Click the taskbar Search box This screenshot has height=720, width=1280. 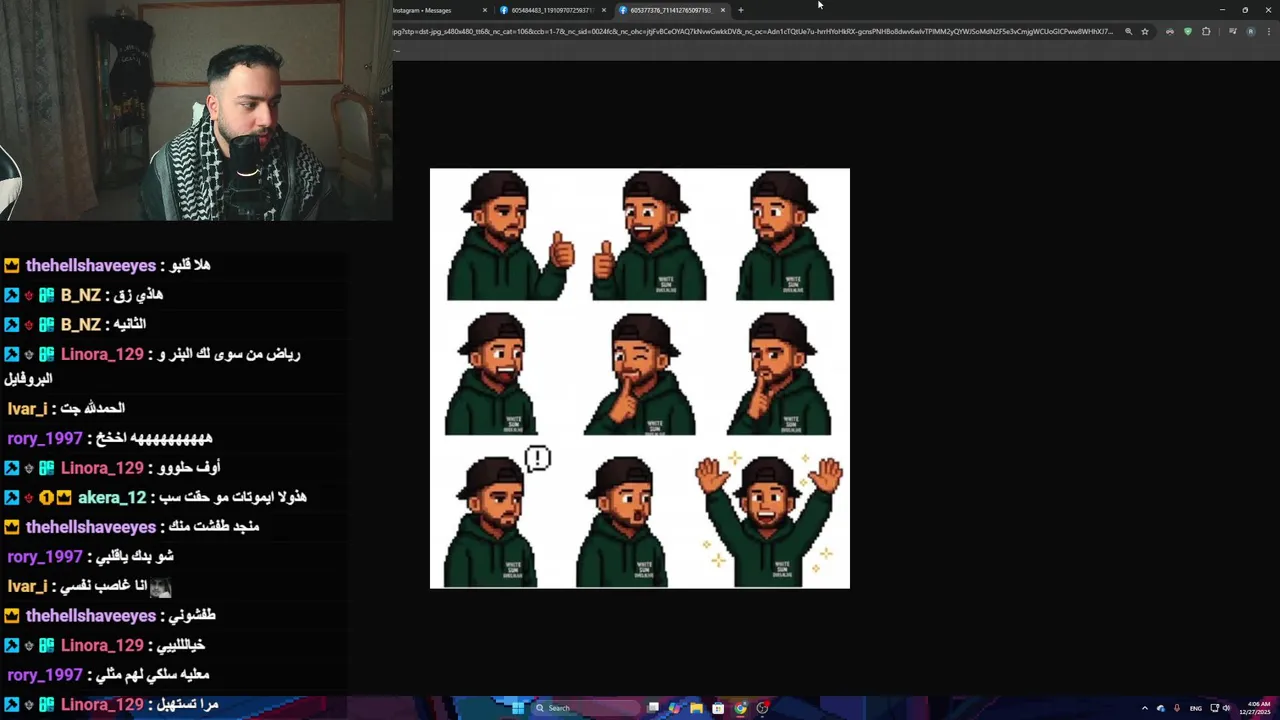585,708
